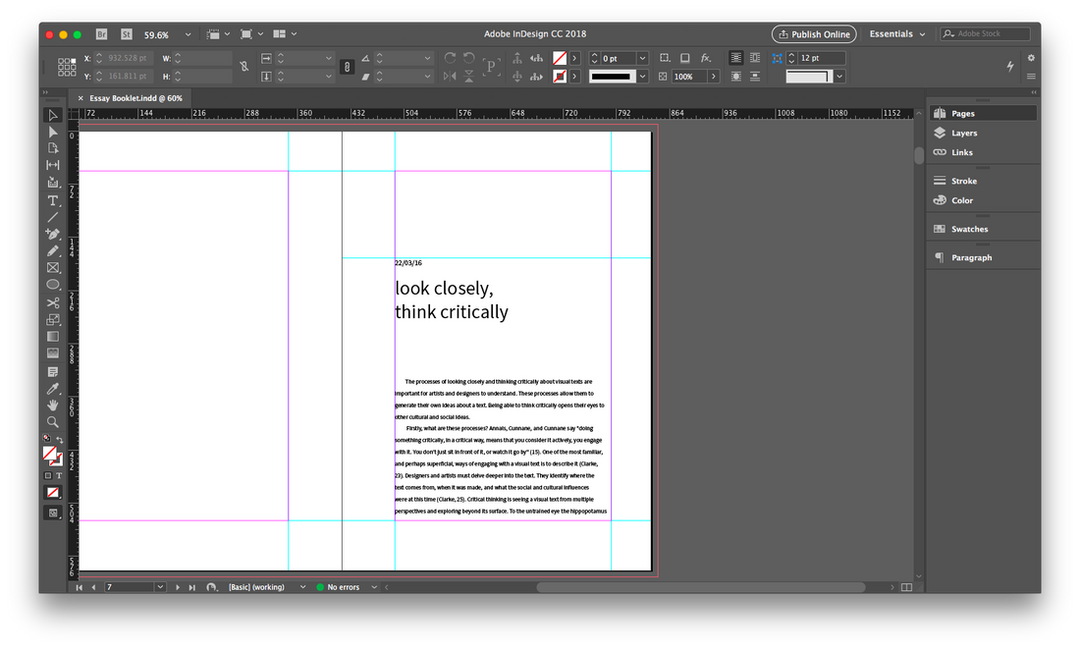Open the page number dropdown
The image size is (1080, 649).
point(160,587)
